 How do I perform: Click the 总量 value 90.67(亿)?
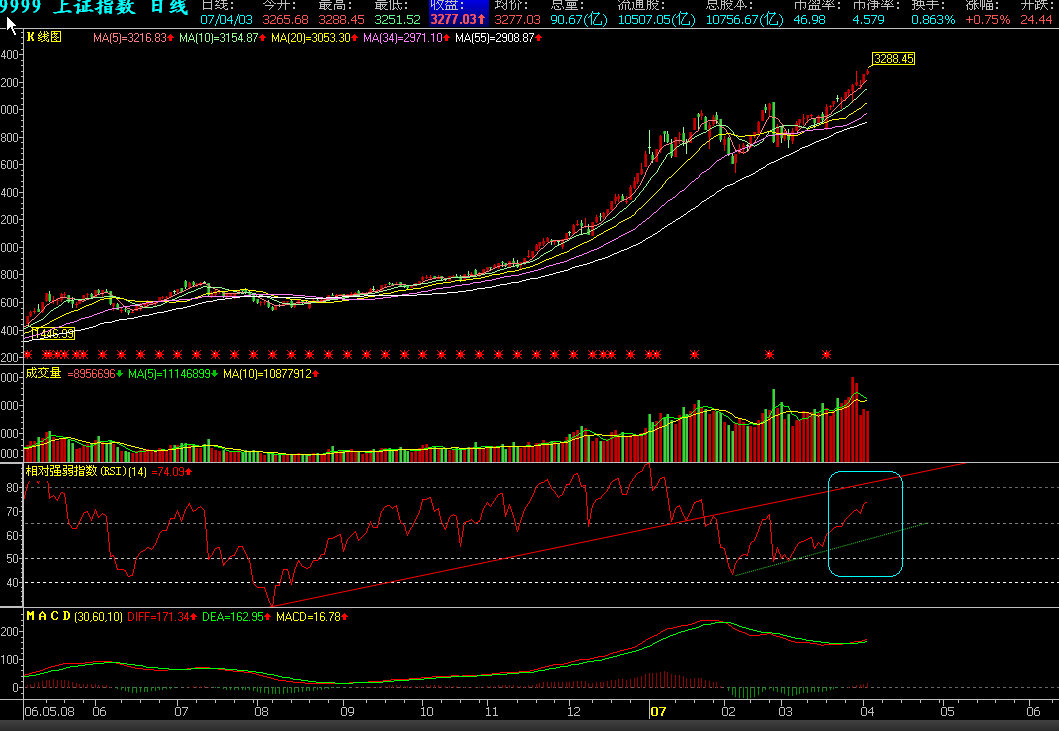(x=579, y=20)
